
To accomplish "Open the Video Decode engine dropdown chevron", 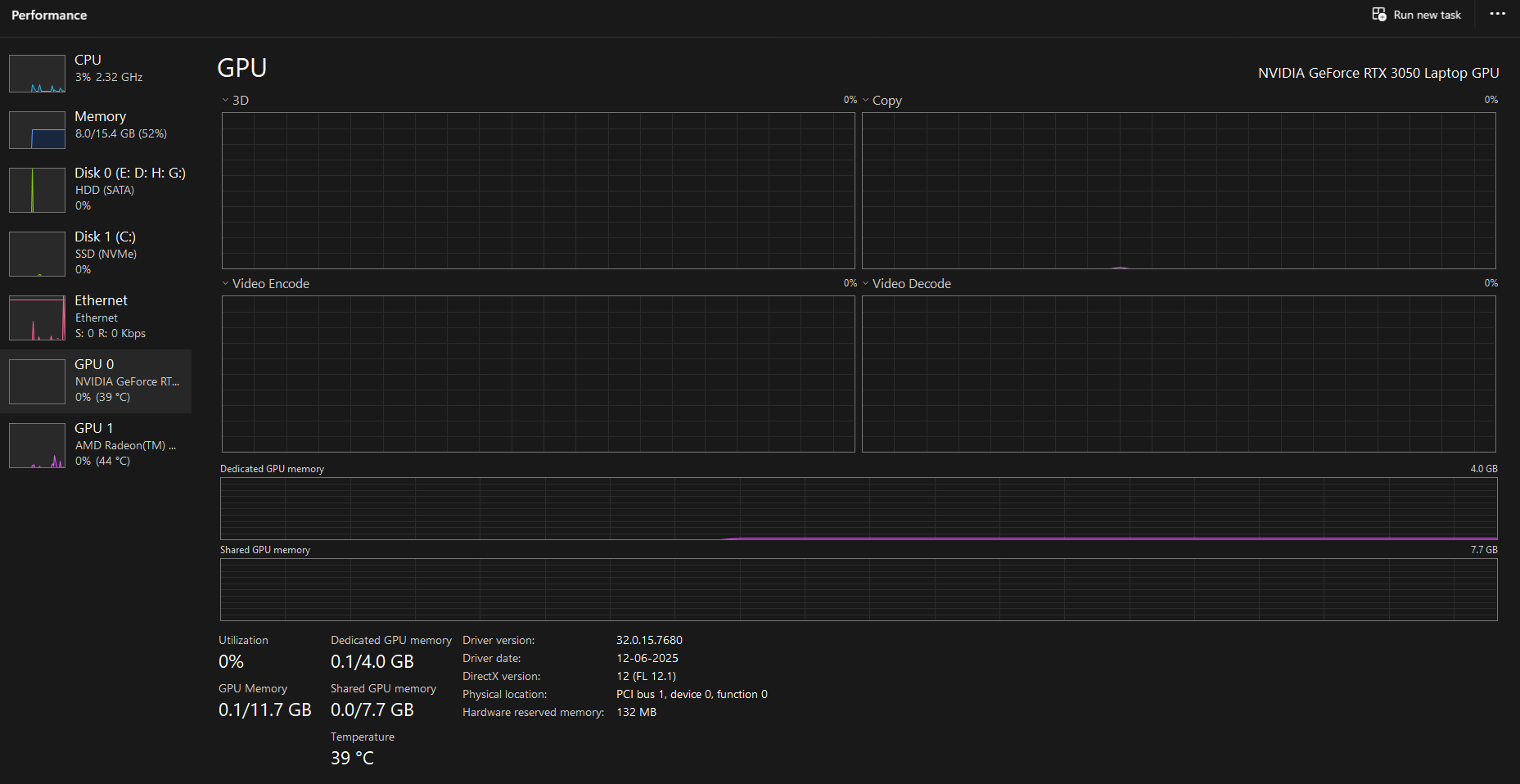I will pyautogui.click(x=865, y=283).
